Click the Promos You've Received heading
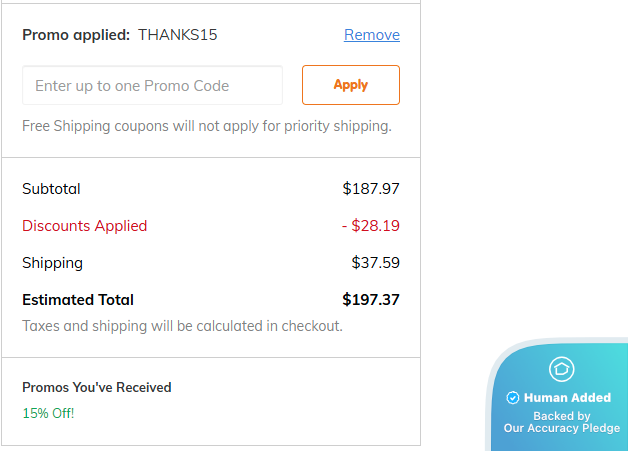Viewport: 628px width, 451px height. click(x=97, y=387)
